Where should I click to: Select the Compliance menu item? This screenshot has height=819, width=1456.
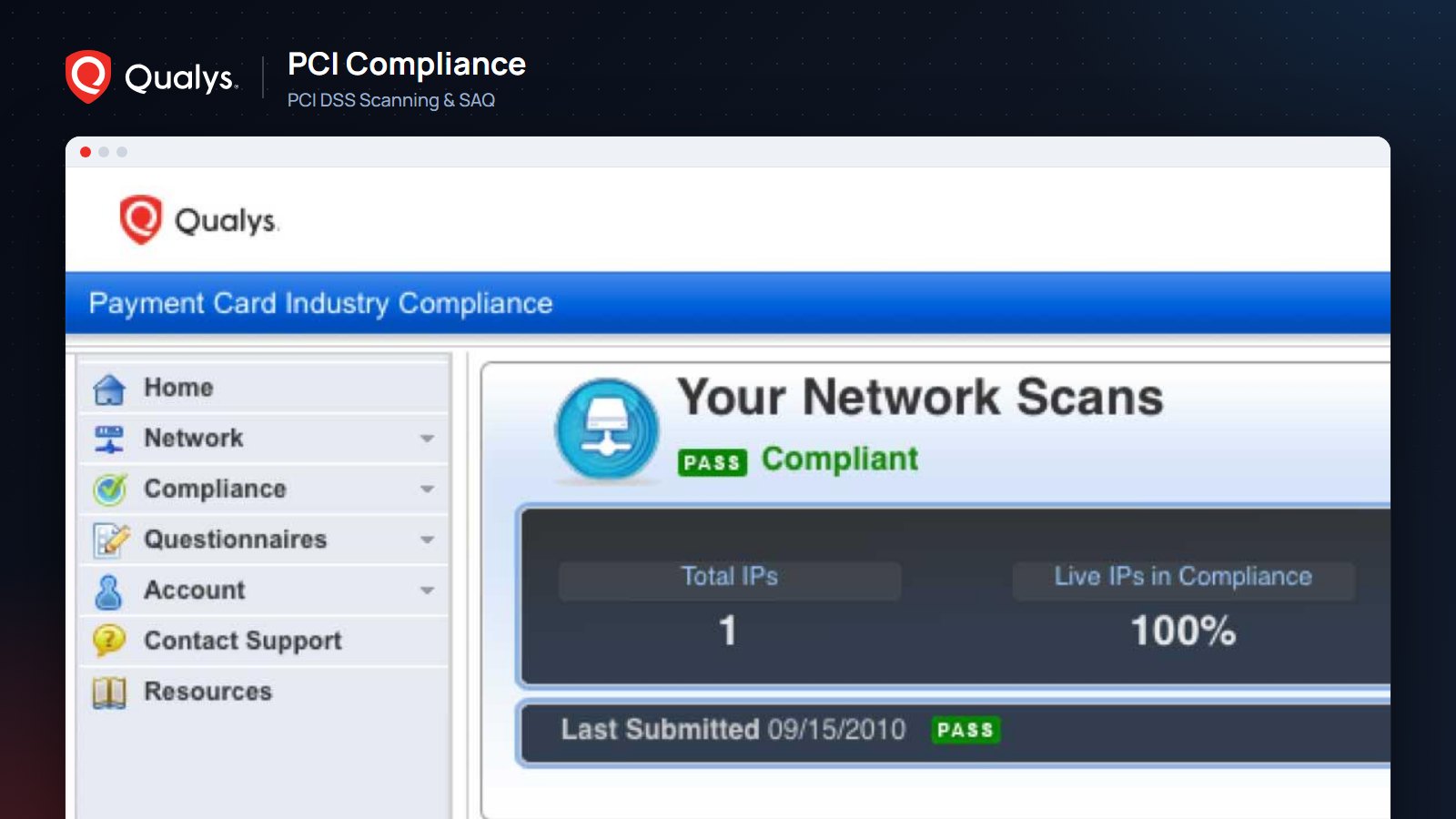[264, 490]
